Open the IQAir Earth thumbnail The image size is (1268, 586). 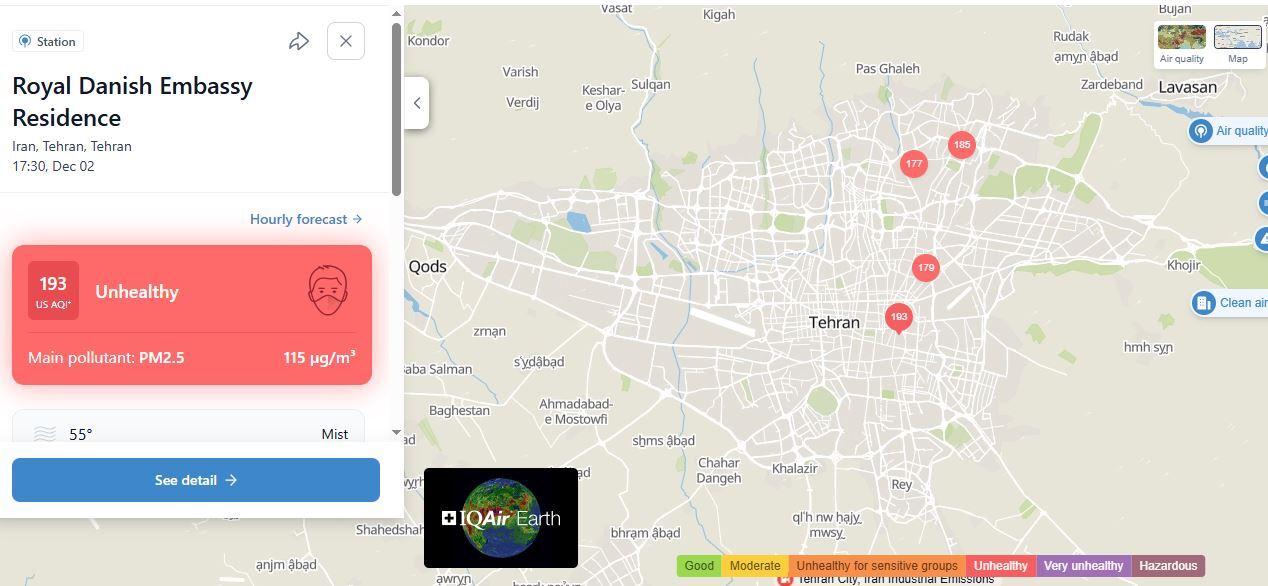(x=501, y=518)
